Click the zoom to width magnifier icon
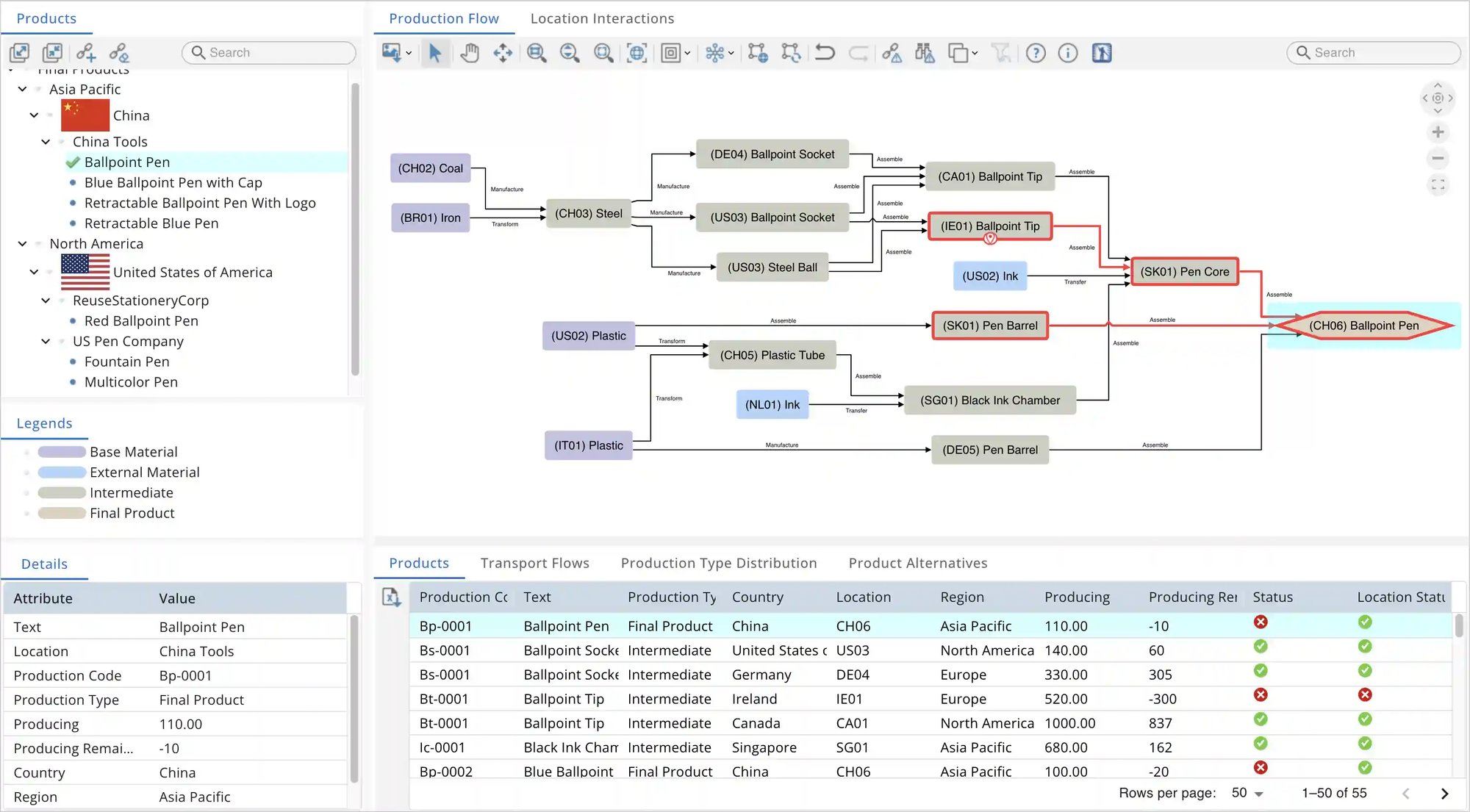This screenshot has height=812, width=1470. coord(537,53)
